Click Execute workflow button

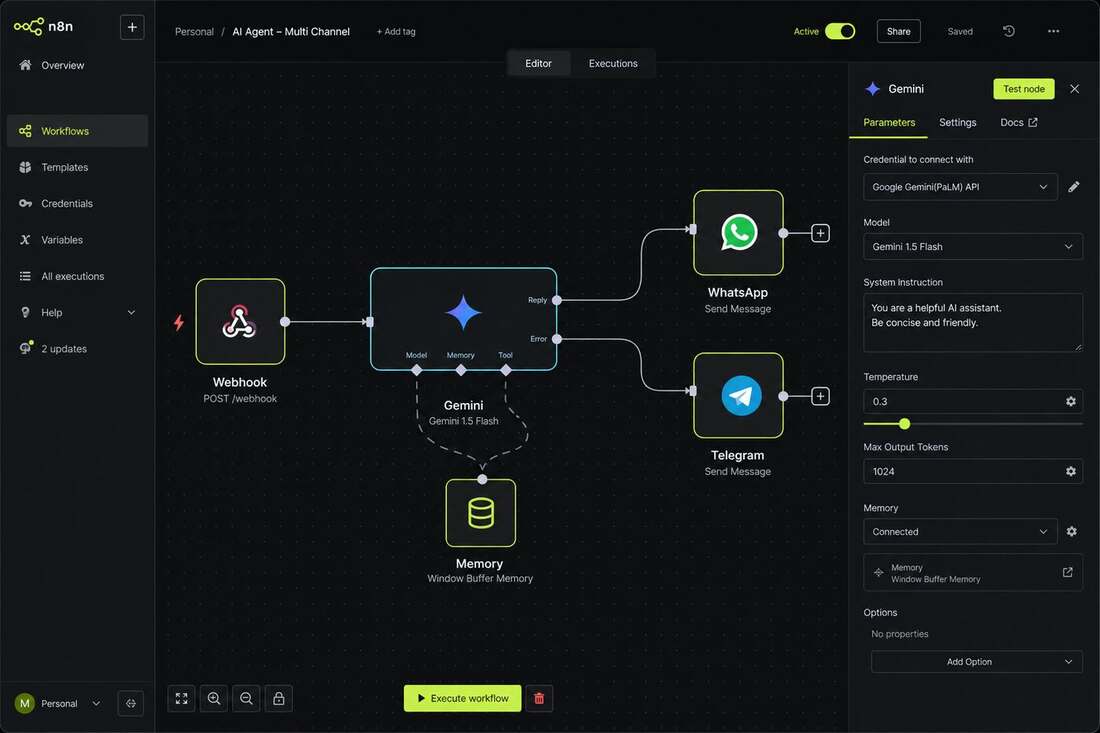pos(462,699)
